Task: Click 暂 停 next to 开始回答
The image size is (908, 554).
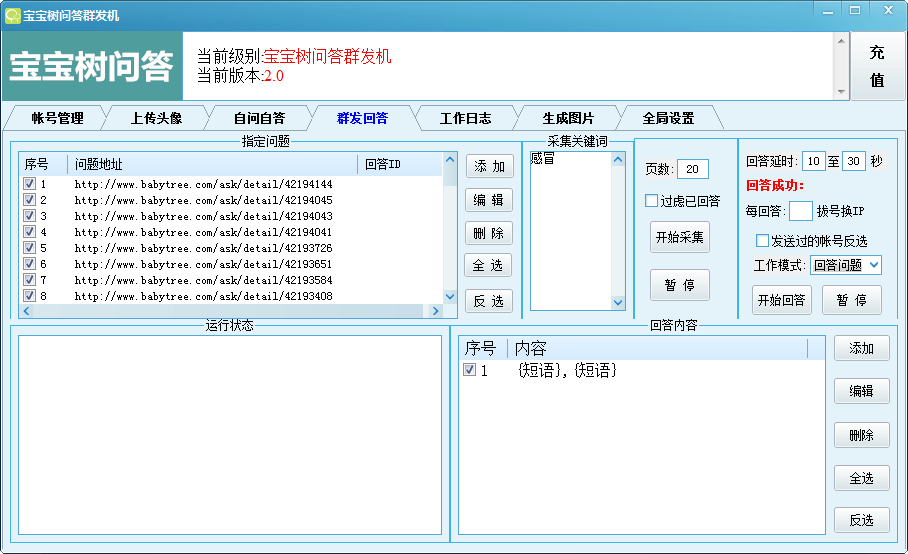Action: pos(852,300)
